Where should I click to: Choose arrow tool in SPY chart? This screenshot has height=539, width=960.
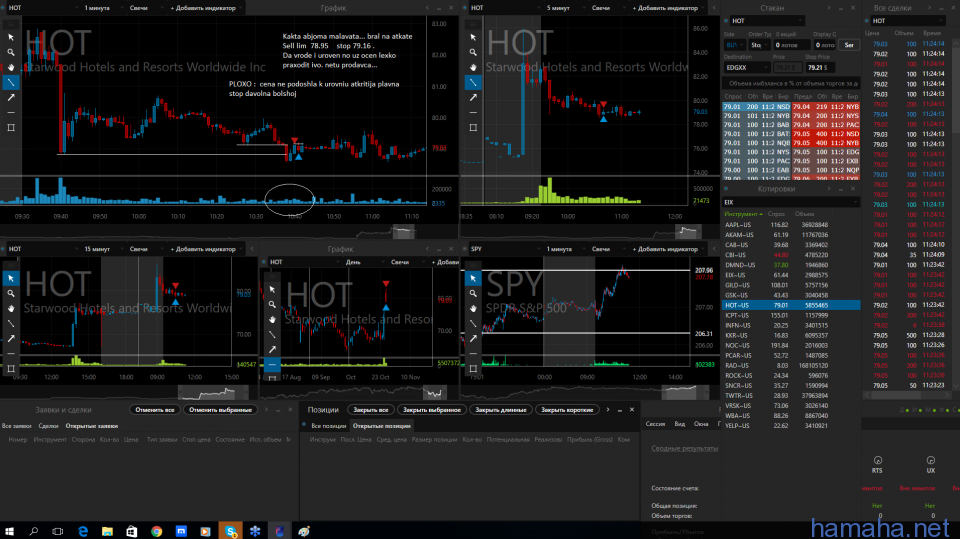point(473,338)
